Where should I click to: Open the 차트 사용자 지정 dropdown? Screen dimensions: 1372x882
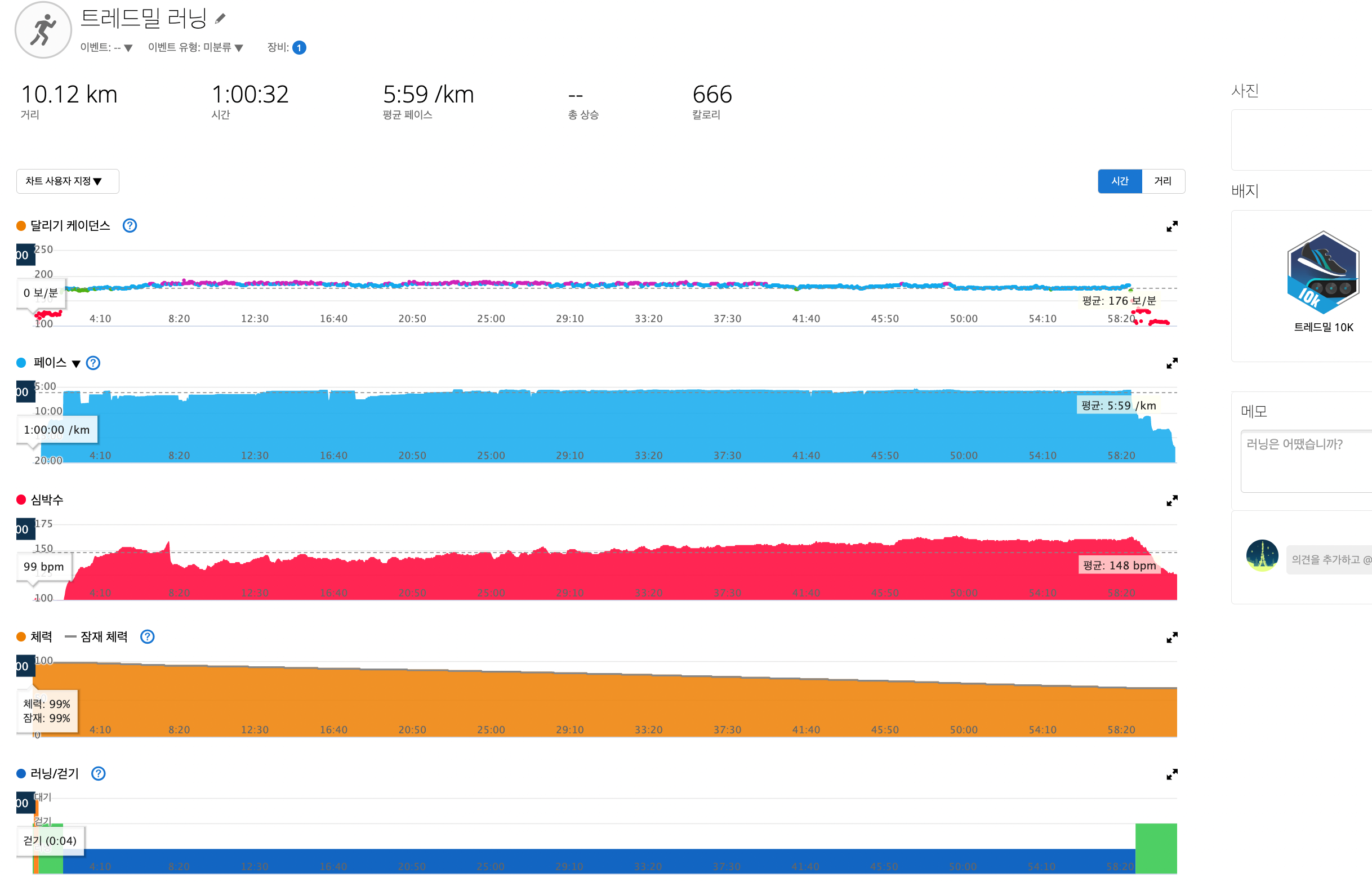[x=68, y=181]
